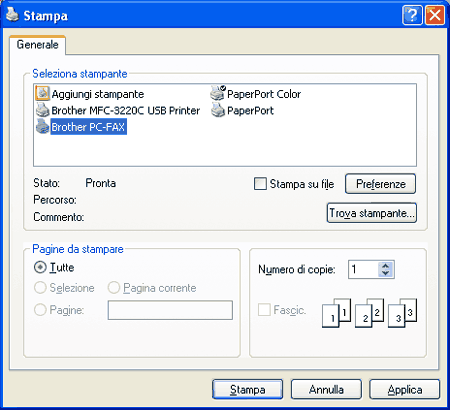This screenshot has height=410, width=450.
Task: Click the Applica button
Action: tap(404, 389)
